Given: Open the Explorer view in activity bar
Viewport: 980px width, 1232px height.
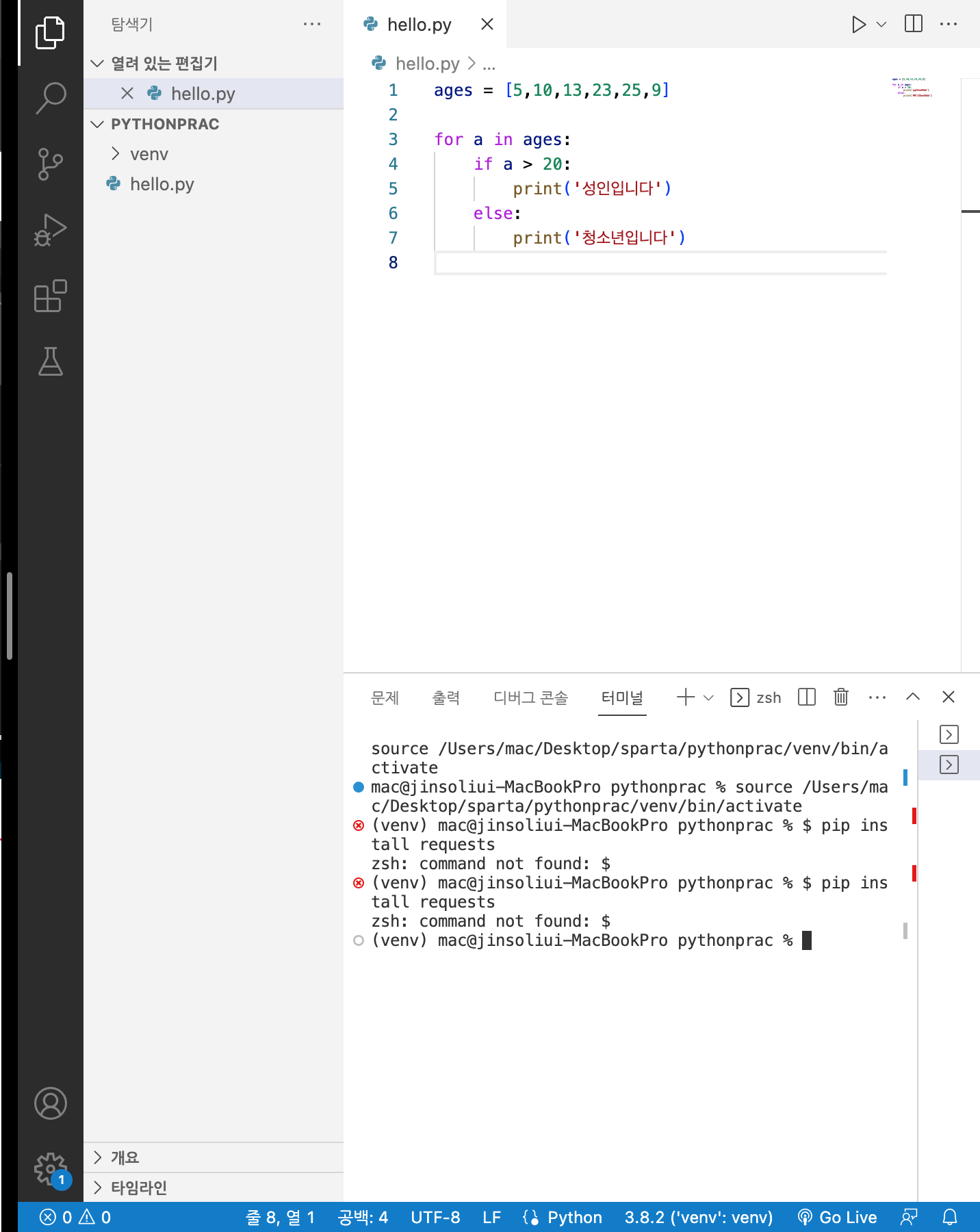Looking at the screenshot, I should [50, 33].
